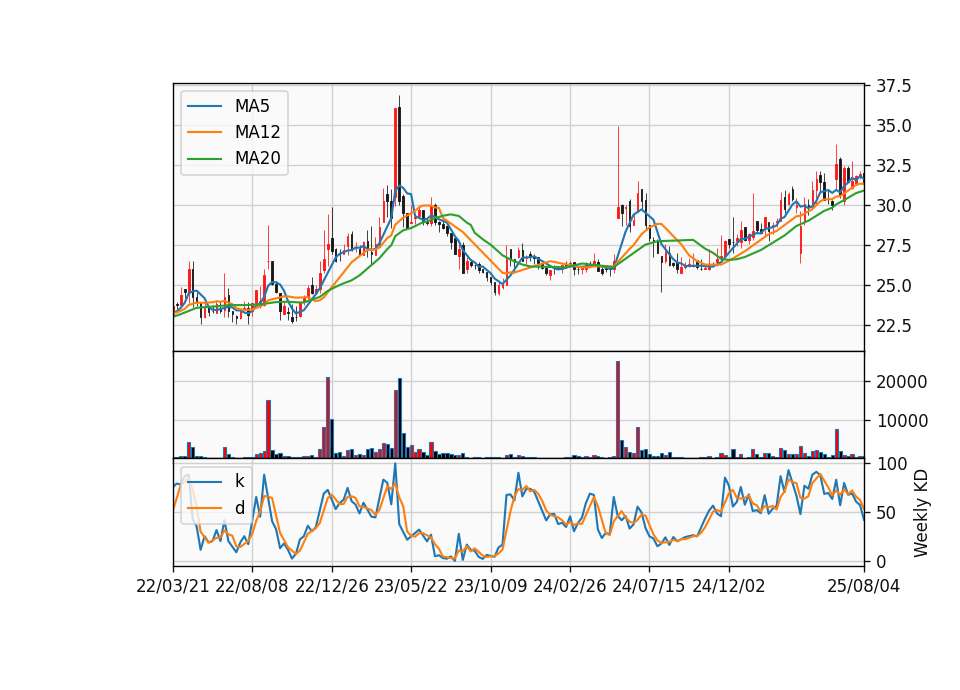The image size is (960, 690).
Task: Click the 32.5 price axis tick label
Action: (x=893, y=166)
